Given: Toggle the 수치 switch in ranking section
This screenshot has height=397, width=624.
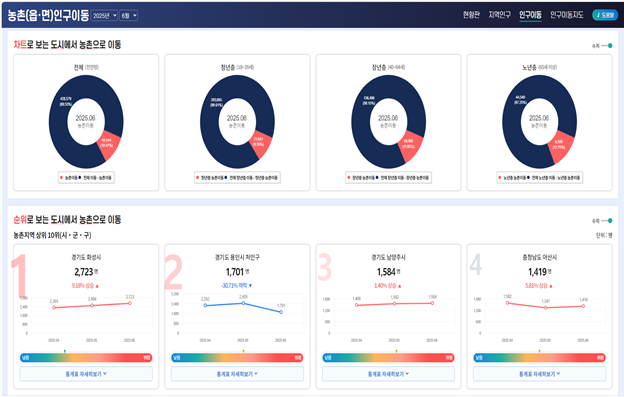Looking at the screenshot, I should pos(607,220).
